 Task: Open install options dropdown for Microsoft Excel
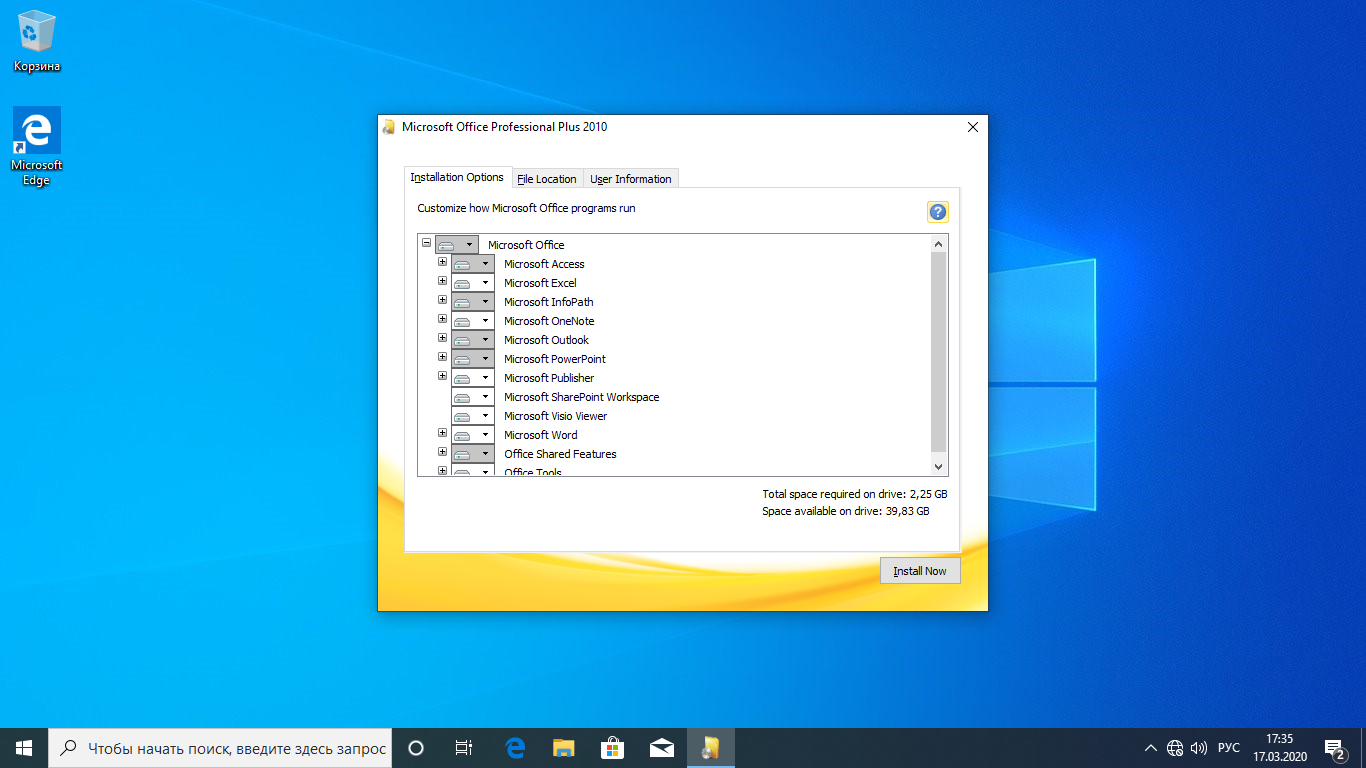473,283
